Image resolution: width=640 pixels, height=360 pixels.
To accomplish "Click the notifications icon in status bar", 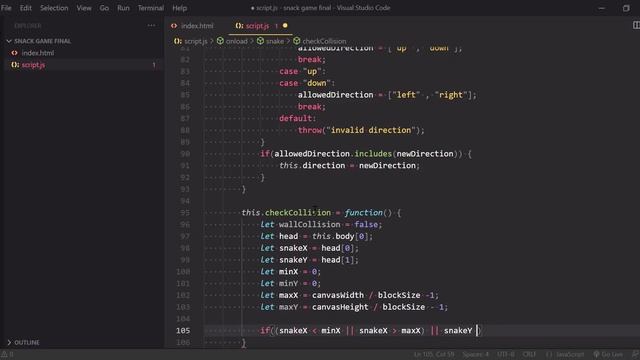I will (635, 354).
